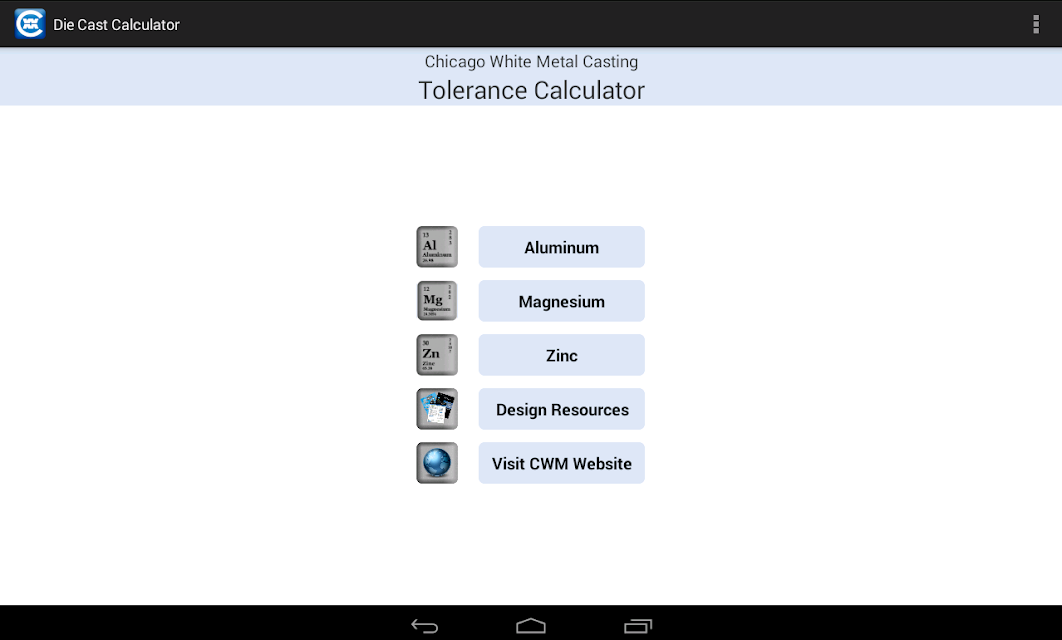1062x640 pixels.
Task: Tap the Magnesium Mg element icon
Action: [437, 301]
